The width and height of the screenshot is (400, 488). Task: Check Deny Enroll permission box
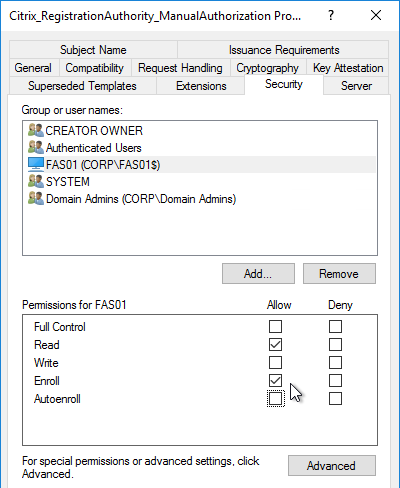[335, 381]
